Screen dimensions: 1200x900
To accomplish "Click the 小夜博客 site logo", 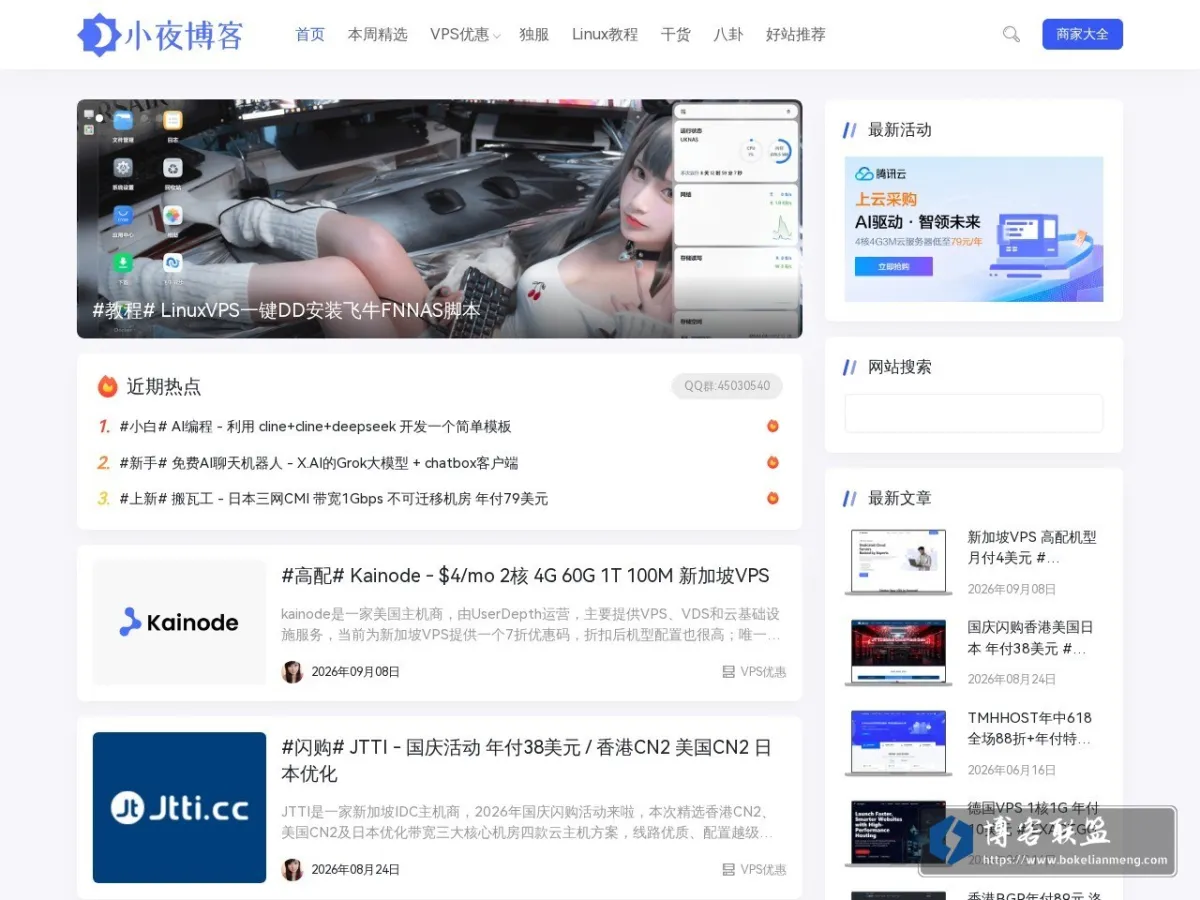I will tap(161, 35).
